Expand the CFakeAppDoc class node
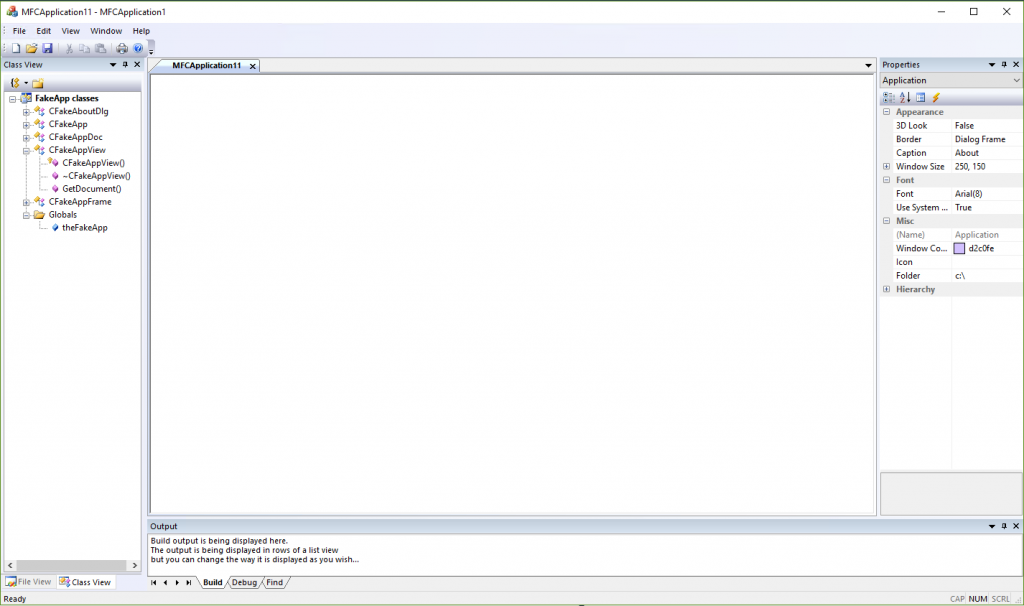This screenshot has height=606, width=1024. [26, 138]
